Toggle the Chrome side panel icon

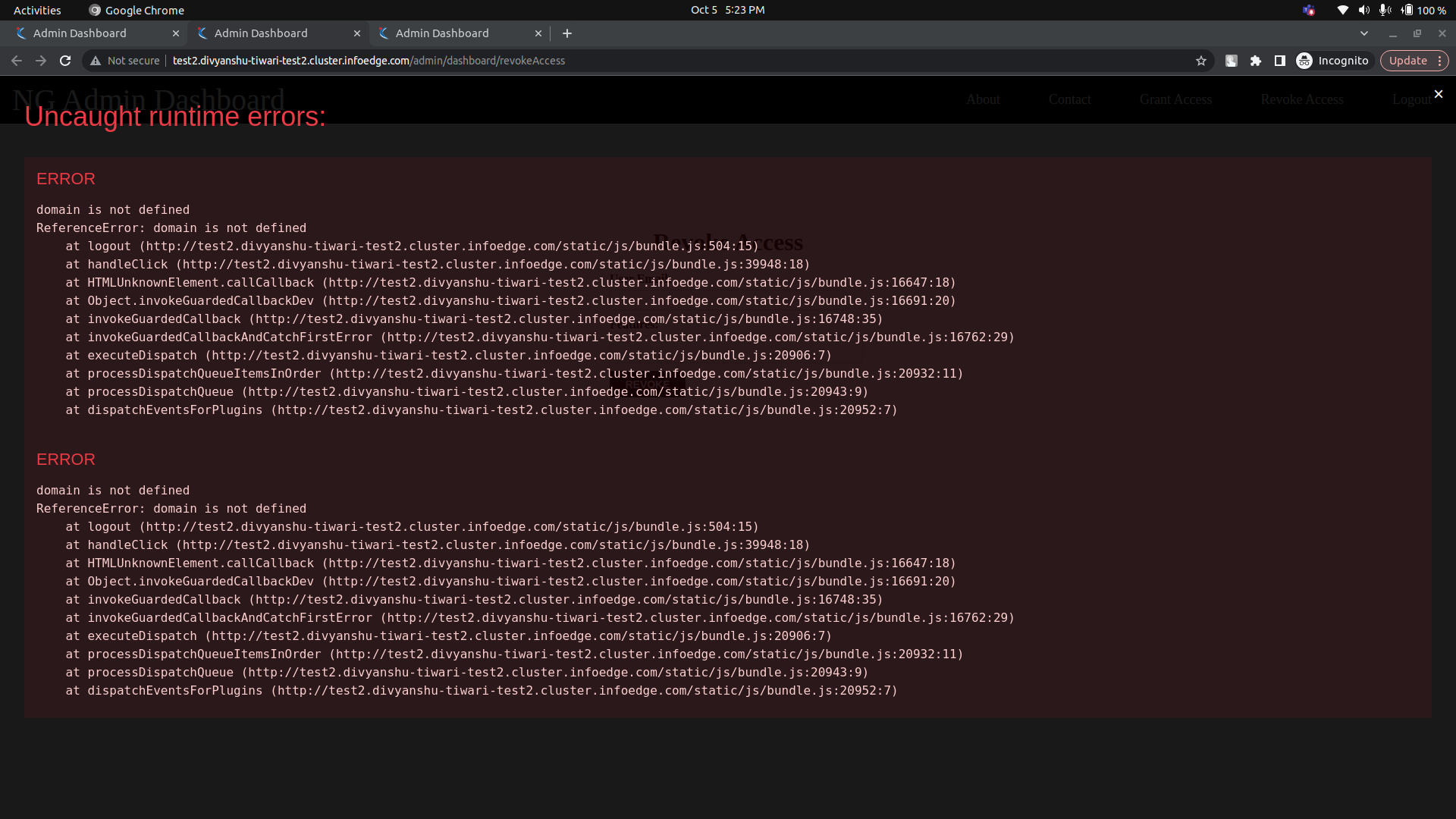[1280, 61]
